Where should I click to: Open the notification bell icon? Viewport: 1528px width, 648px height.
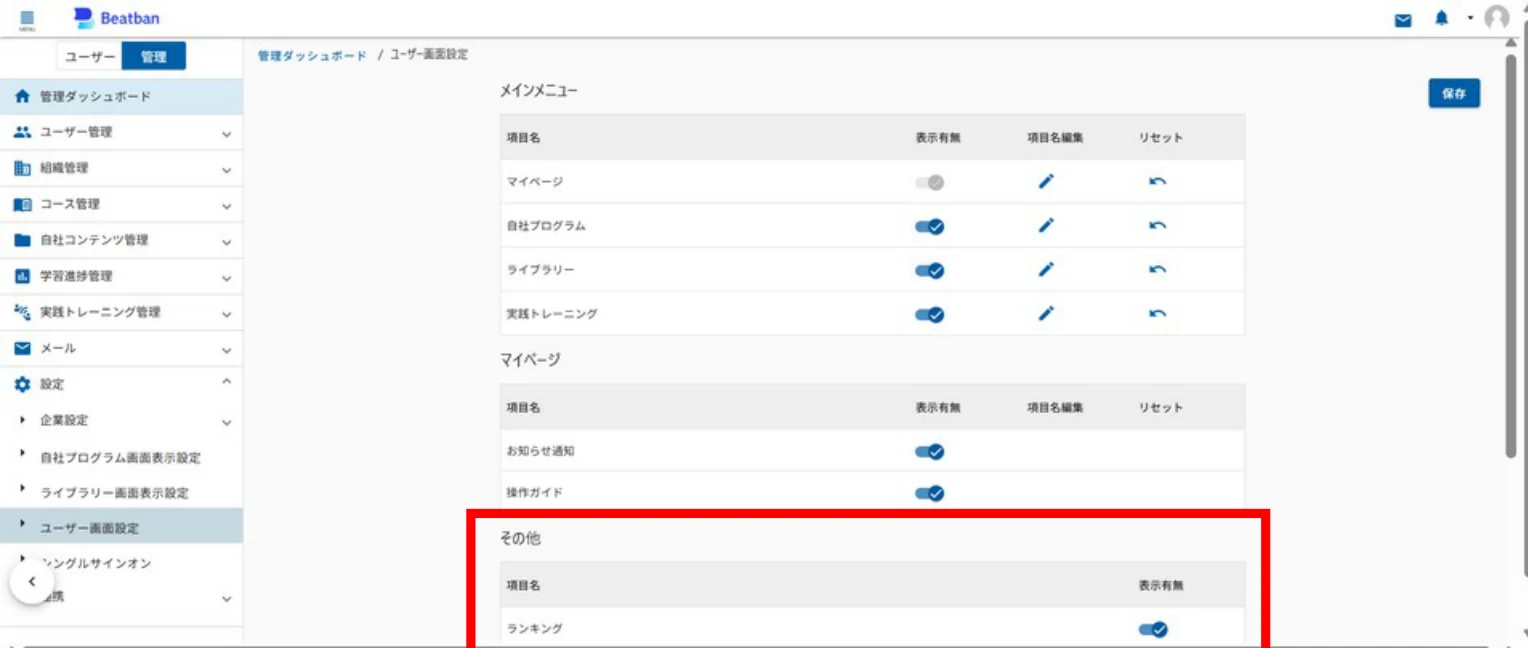coord(1441,19)
